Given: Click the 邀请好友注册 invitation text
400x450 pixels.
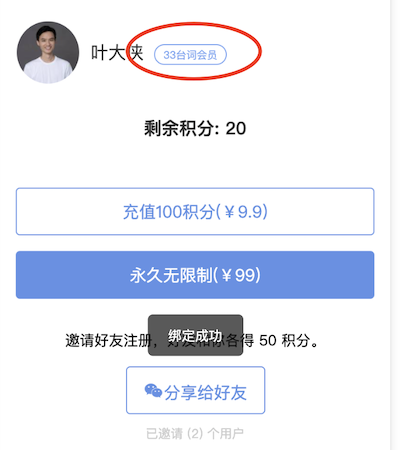Looking at the screenshot, I should pos(108,341).
